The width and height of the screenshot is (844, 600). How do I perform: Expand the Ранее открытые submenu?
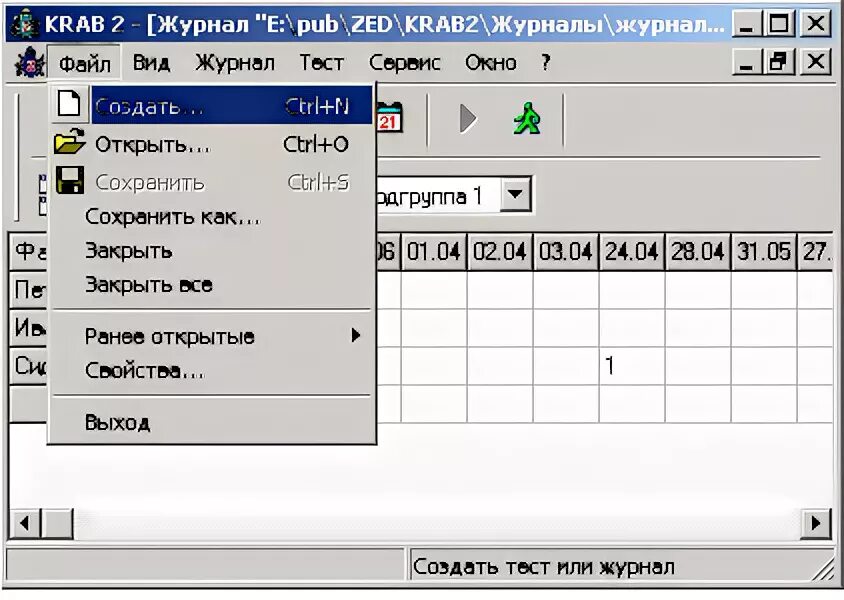212,336
